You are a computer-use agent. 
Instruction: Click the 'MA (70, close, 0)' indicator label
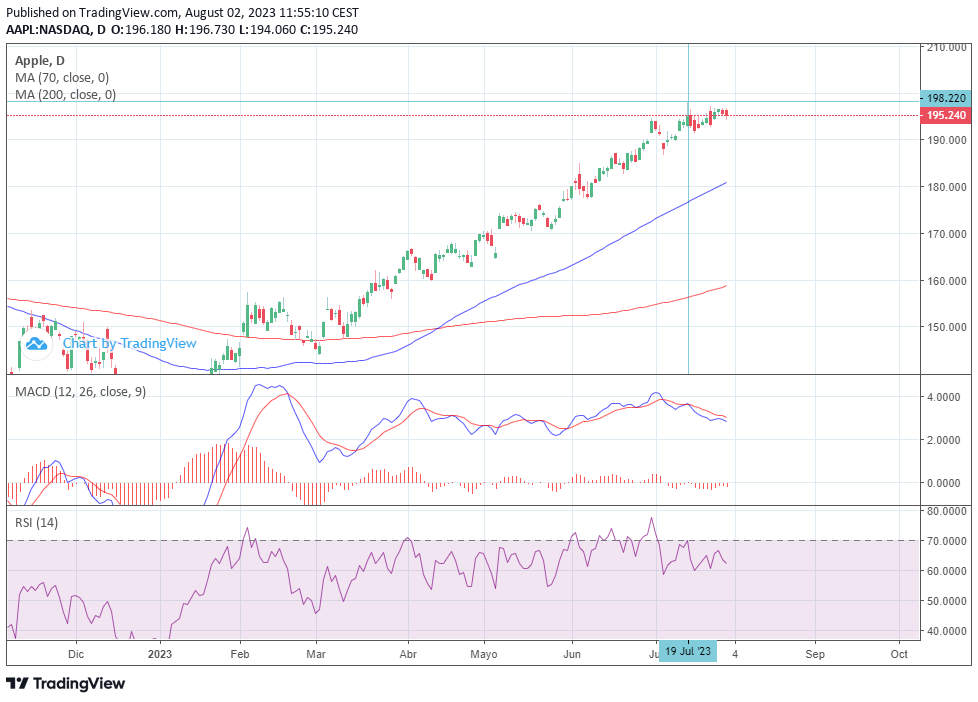click(62, 78)
